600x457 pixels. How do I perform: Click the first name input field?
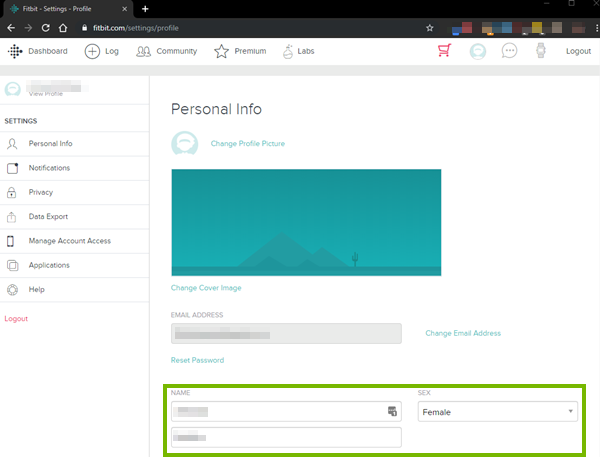(286, 411)
